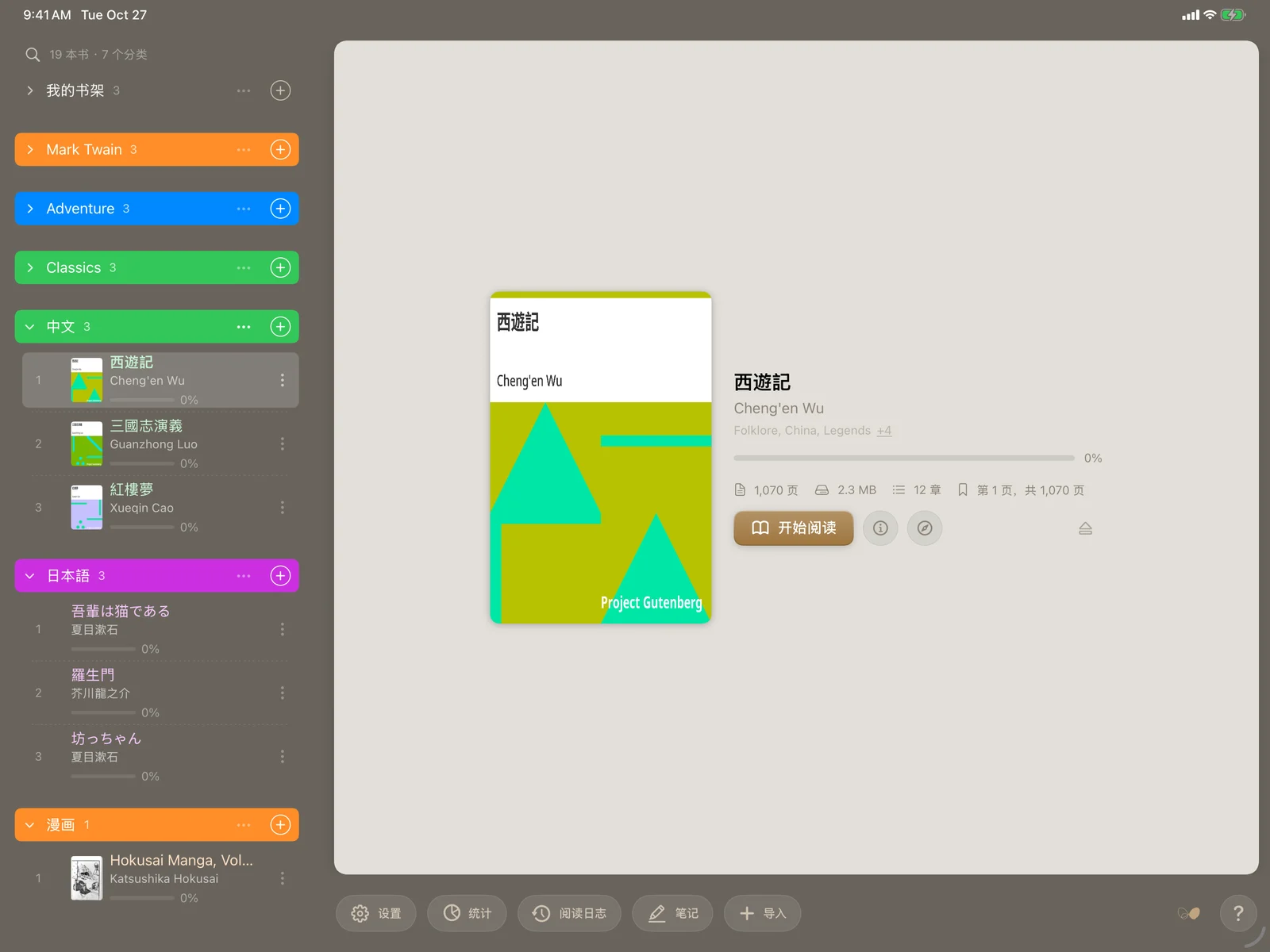Open more options for the 漫画 collection
The height and width of the screenshot is (952, 1270).
point(244,825)
